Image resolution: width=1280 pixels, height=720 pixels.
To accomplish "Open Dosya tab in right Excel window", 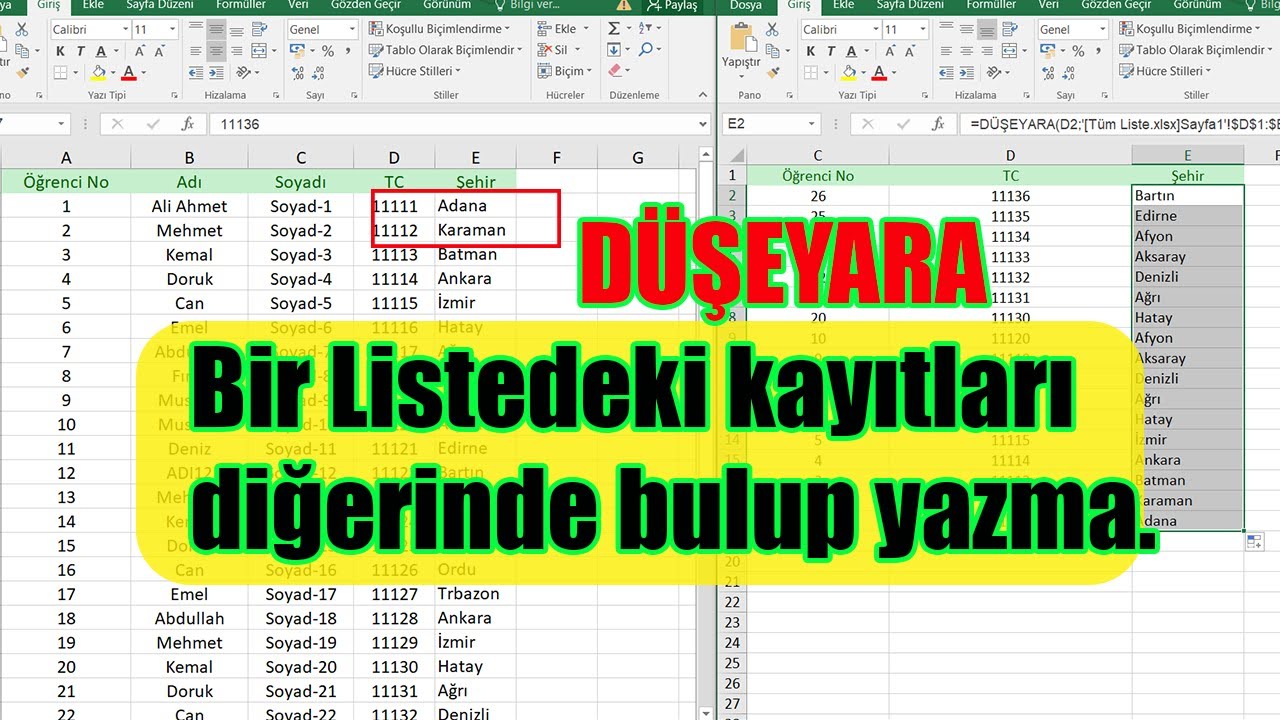I will tap(745, 5).
